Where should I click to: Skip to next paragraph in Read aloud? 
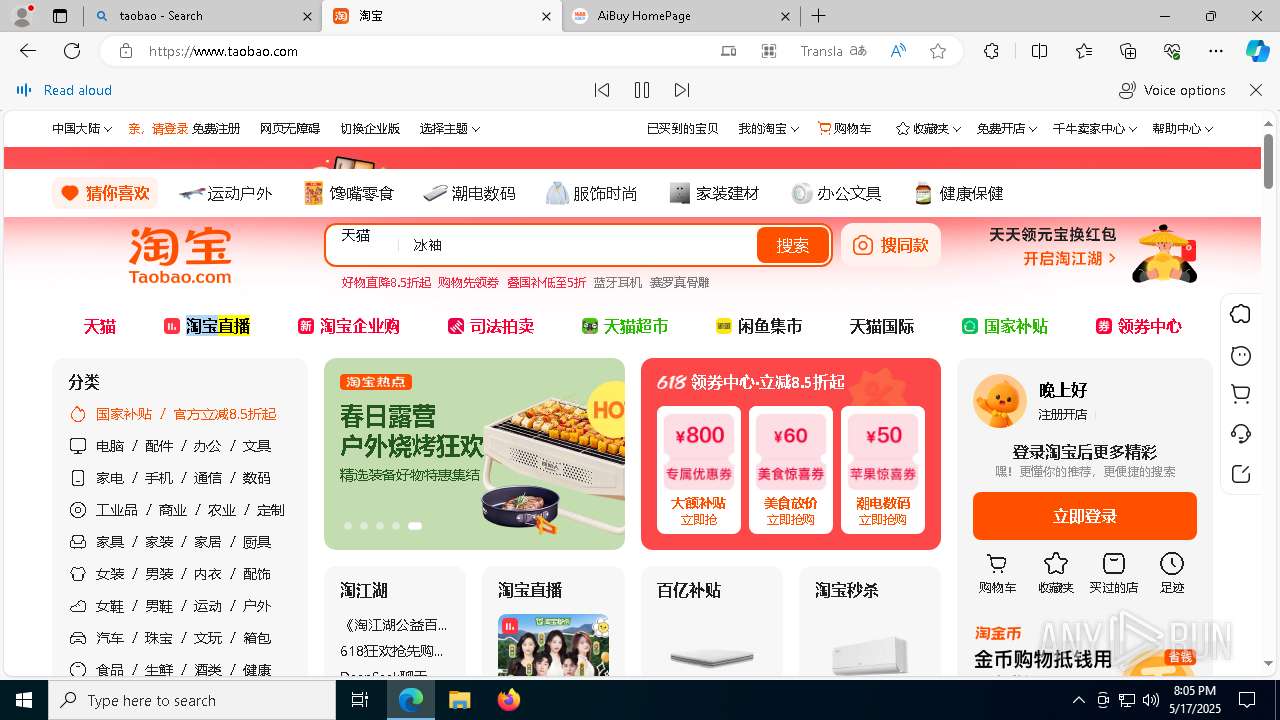click(682, 90)
